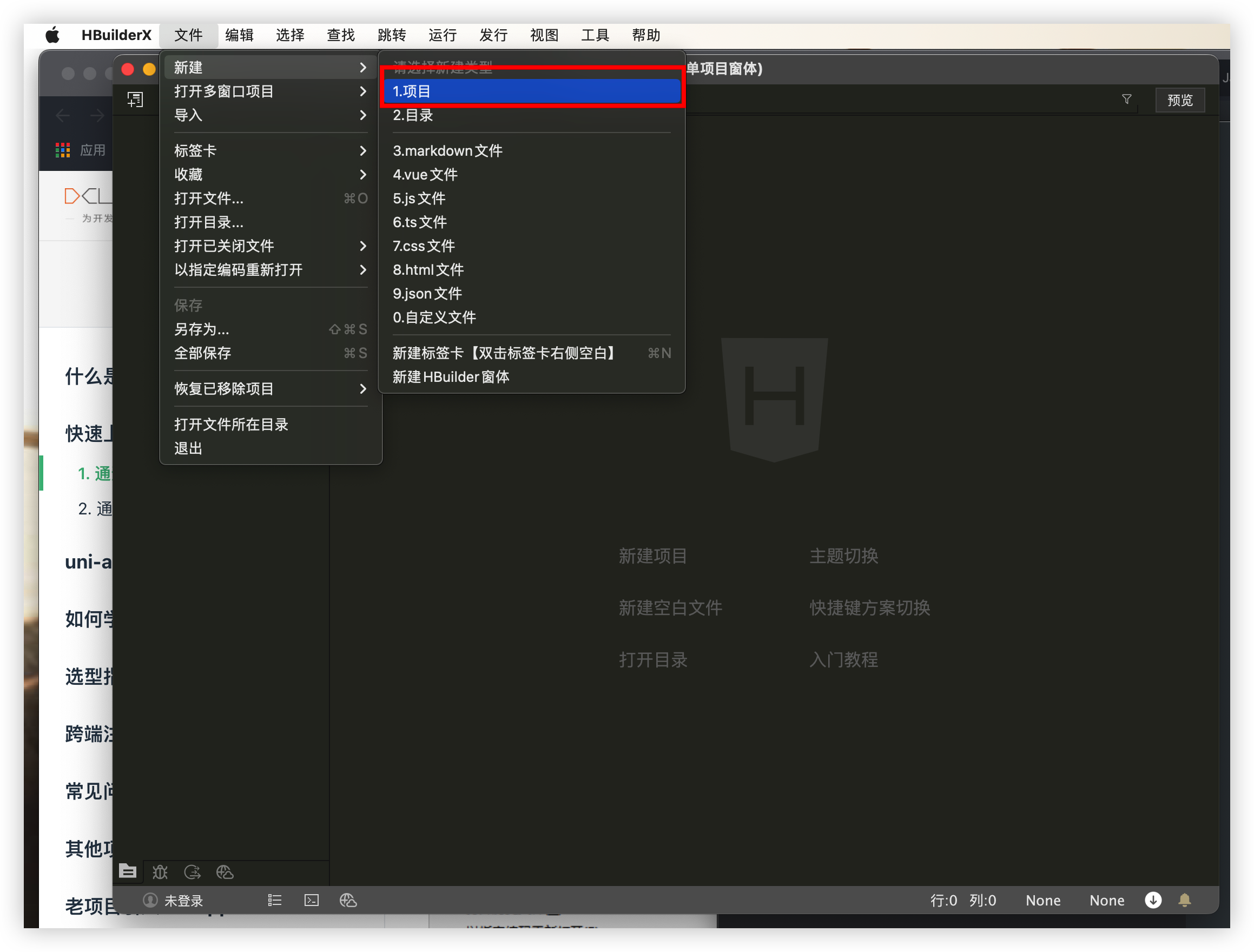The image size is (1254, 952).
Task: Click the Apple menu icon
Action: click(x=52, y=35)
